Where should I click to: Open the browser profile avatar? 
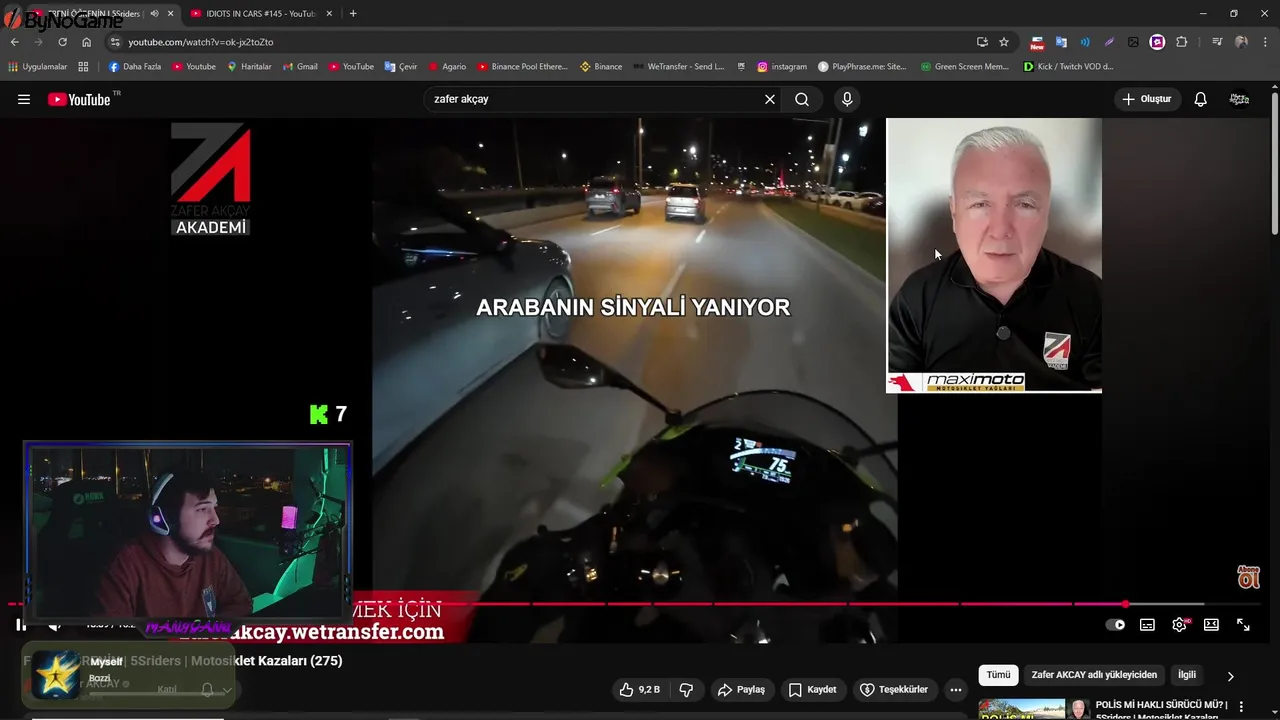tap(1241, 42)
